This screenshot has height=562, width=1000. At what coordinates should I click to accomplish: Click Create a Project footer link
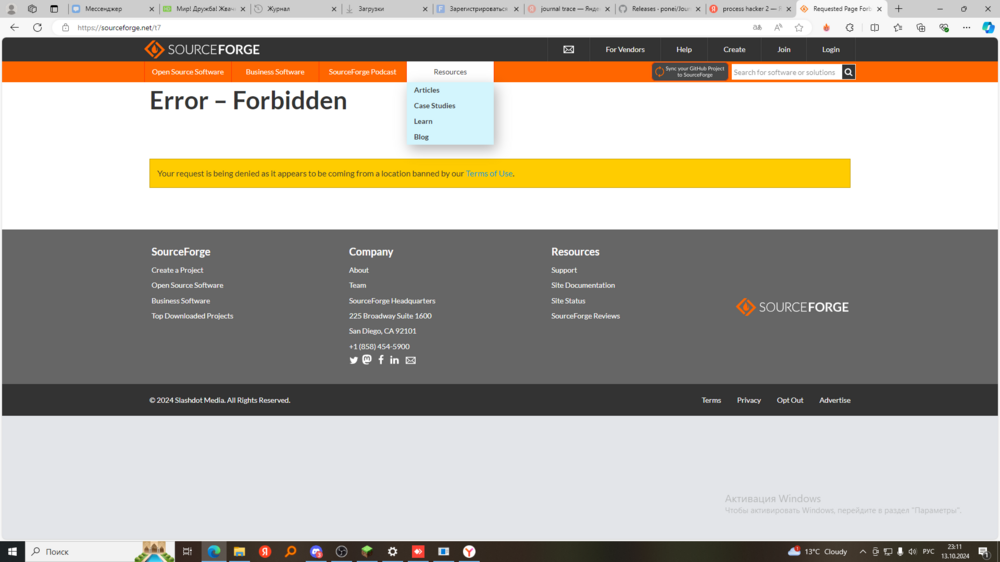[177, 270]
